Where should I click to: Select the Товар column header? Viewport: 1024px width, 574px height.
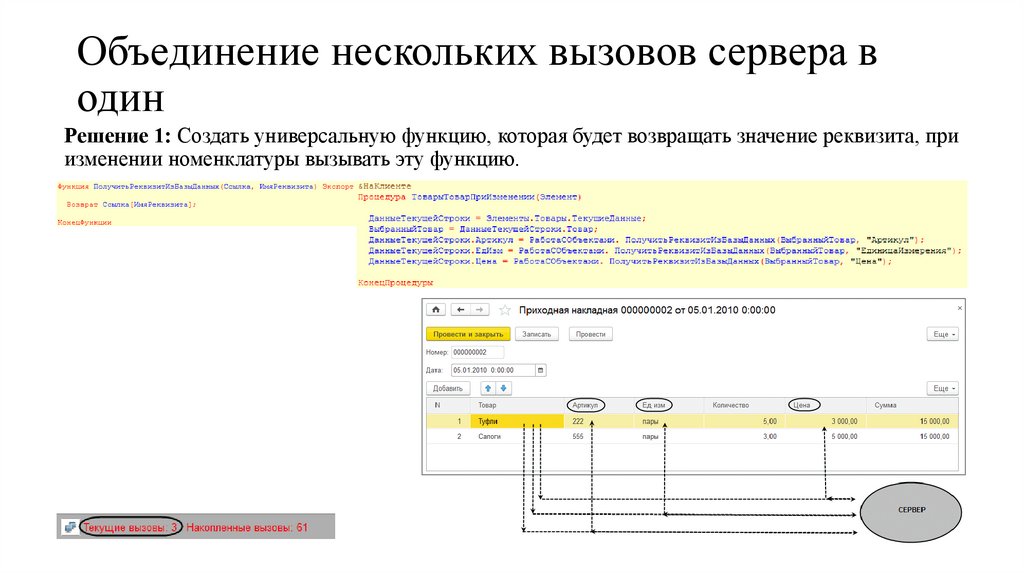pos(487,405)
